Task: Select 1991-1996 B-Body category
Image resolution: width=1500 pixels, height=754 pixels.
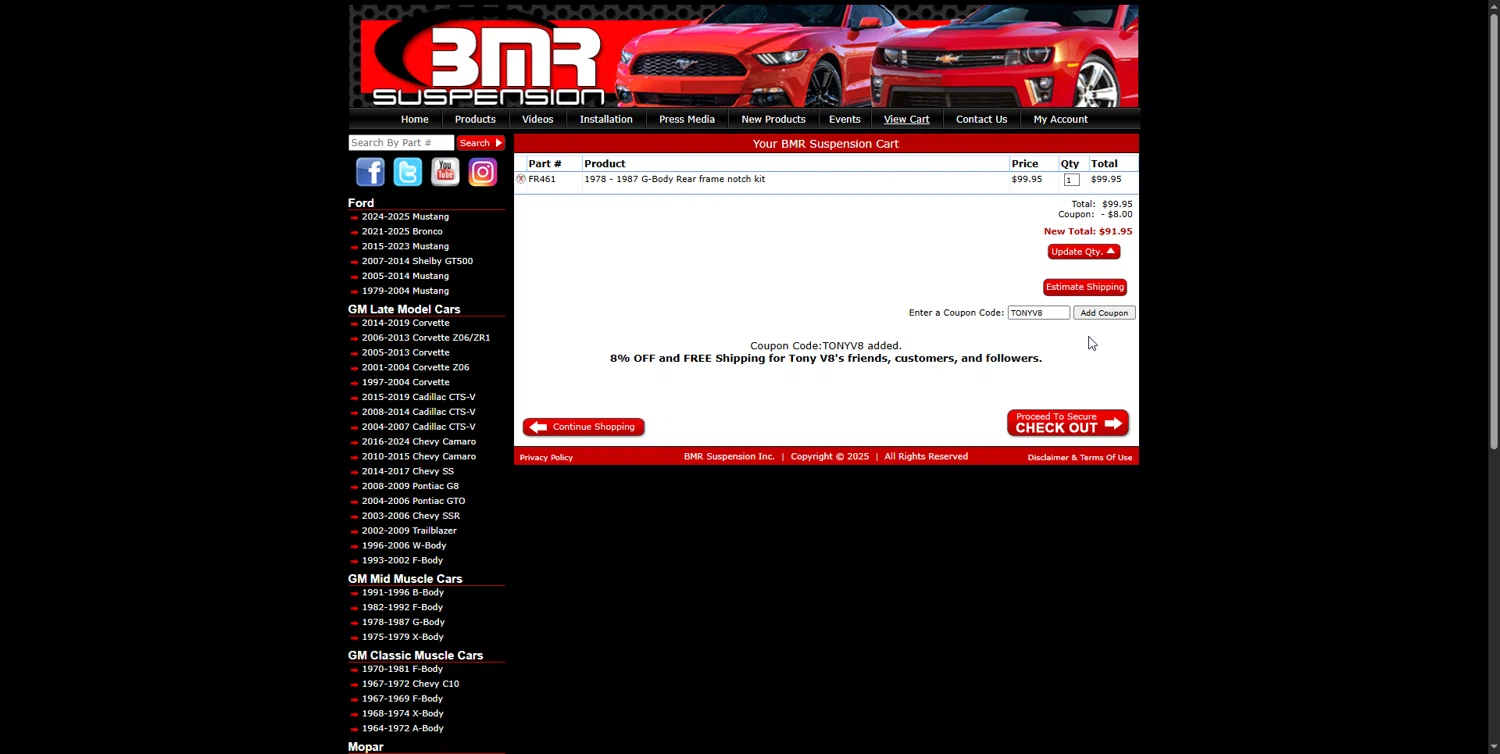Action: (402, 593)
